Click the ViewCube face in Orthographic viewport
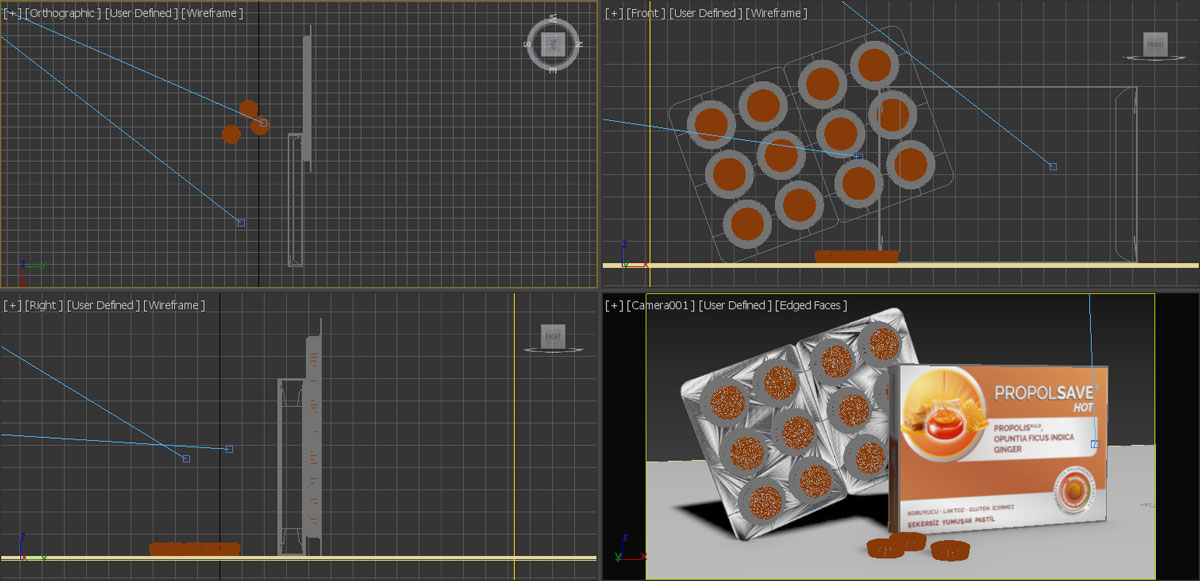 [553, 44]
